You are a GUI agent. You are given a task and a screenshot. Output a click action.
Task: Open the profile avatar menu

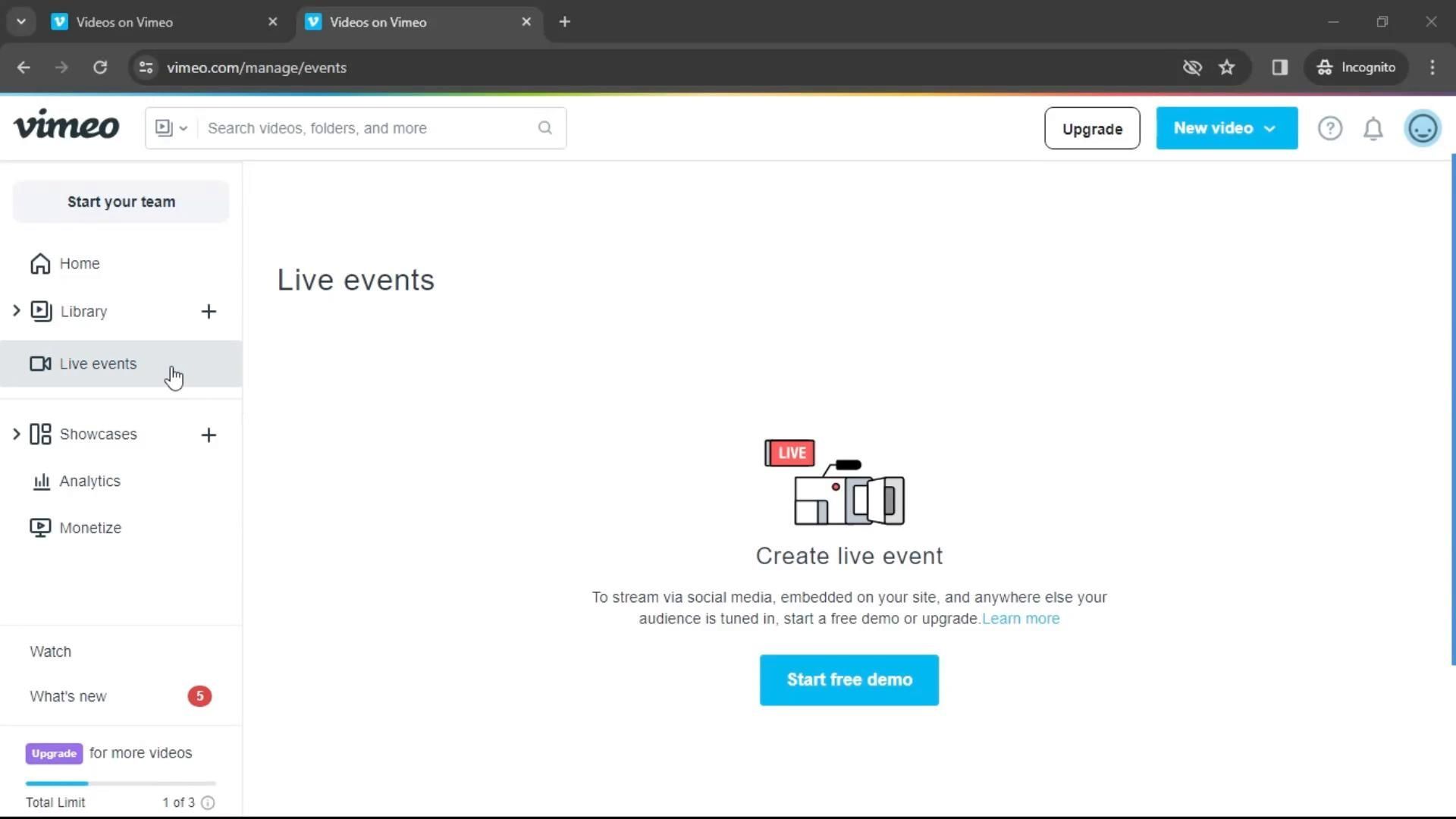(x=1422, y=129)
